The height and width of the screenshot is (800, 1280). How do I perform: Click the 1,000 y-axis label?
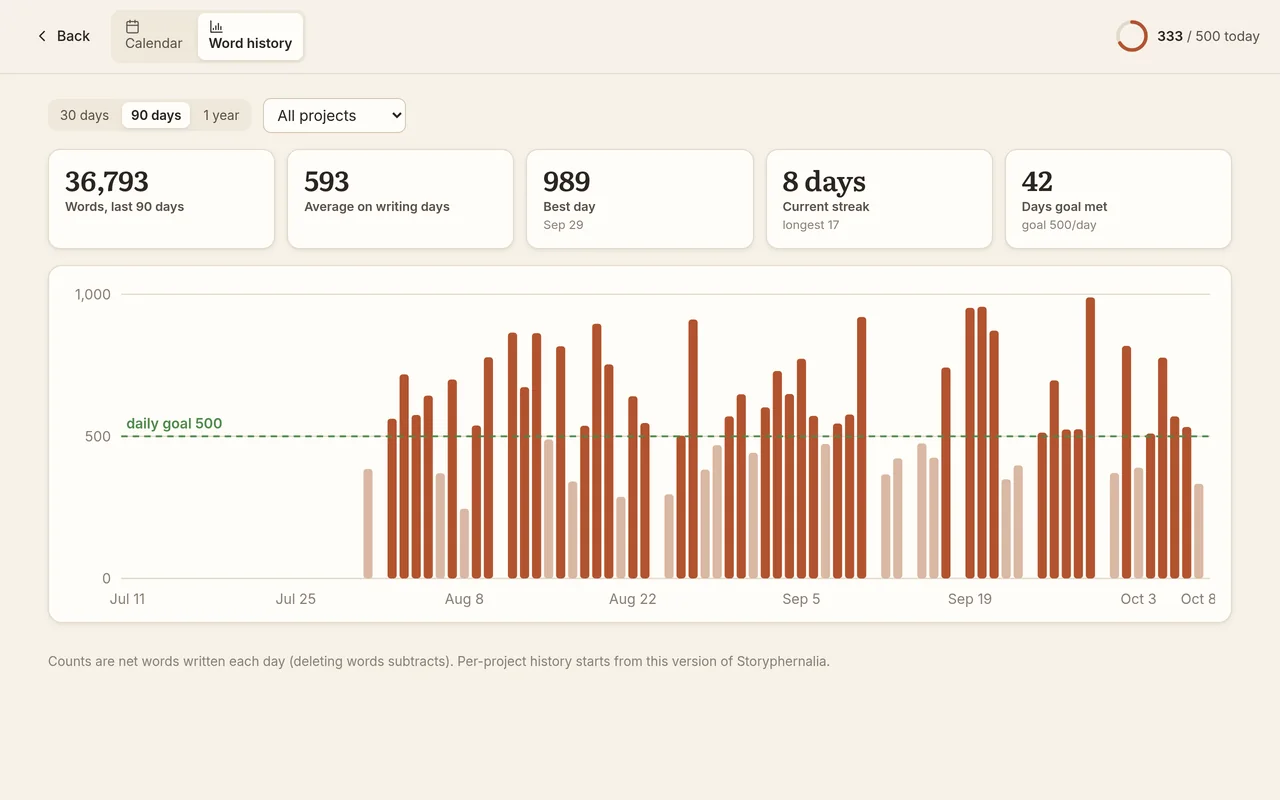point(93,294)
